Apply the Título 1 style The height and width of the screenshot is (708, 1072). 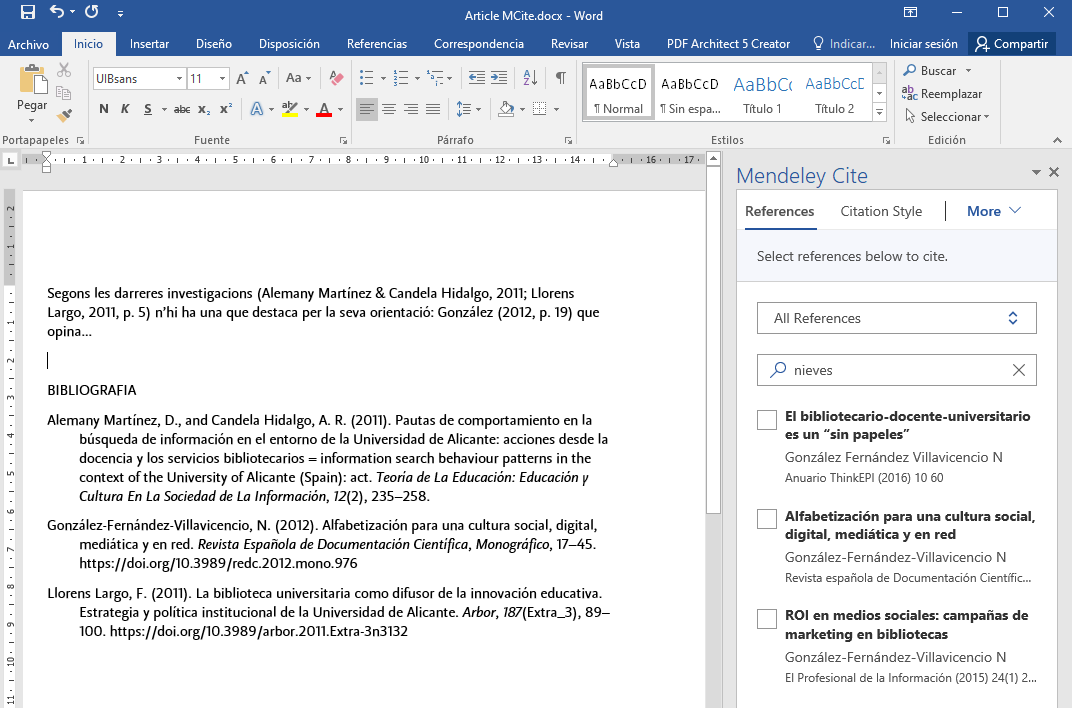tap(762, 94)
